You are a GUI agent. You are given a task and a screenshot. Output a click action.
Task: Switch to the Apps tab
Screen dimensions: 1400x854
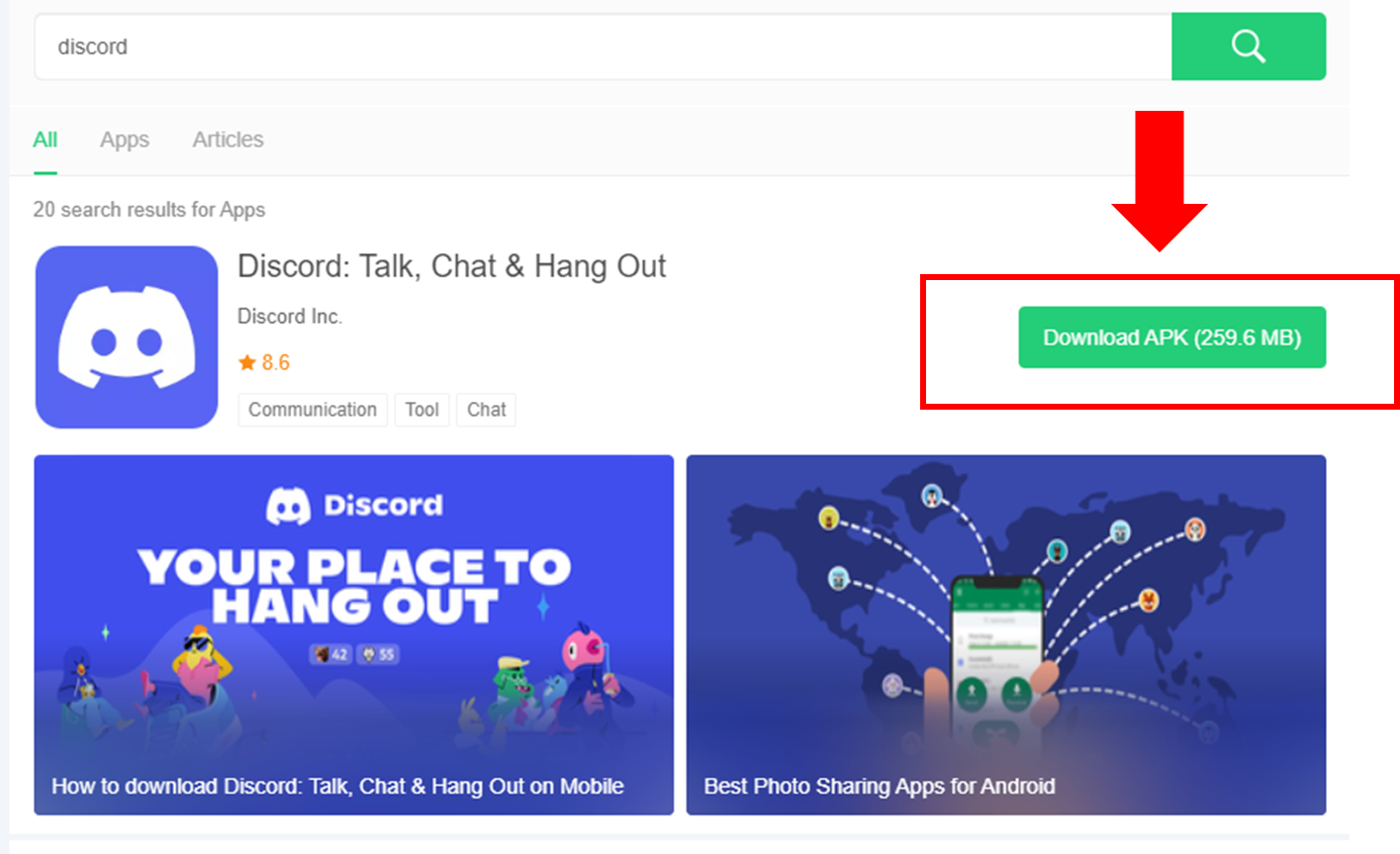click(x=125, y=140)
